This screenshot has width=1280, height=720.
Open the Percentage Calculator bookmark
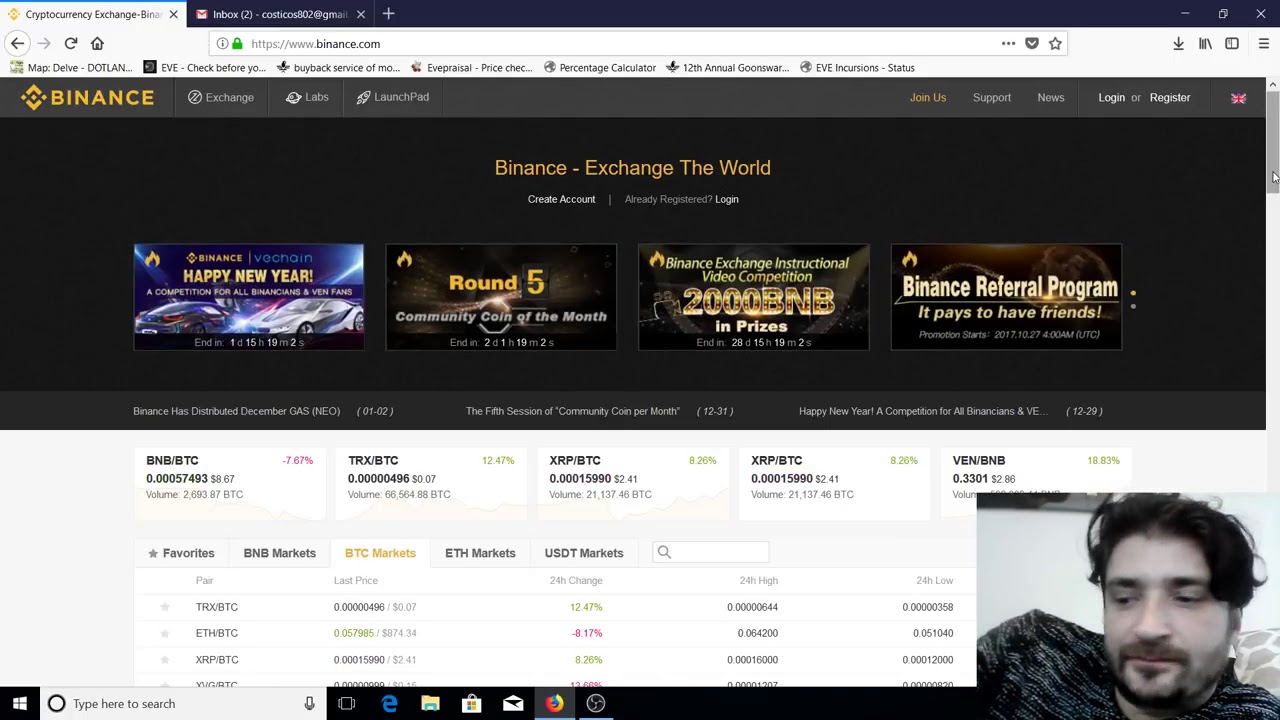[x=599, y=67]
